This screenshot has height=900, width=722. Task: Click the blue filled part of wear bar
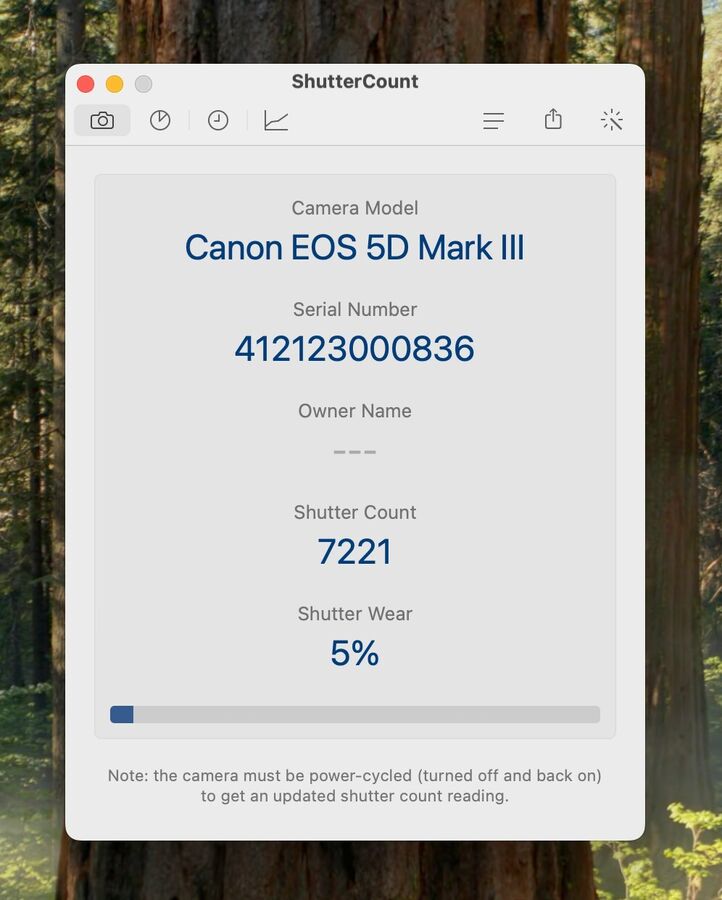122,714
